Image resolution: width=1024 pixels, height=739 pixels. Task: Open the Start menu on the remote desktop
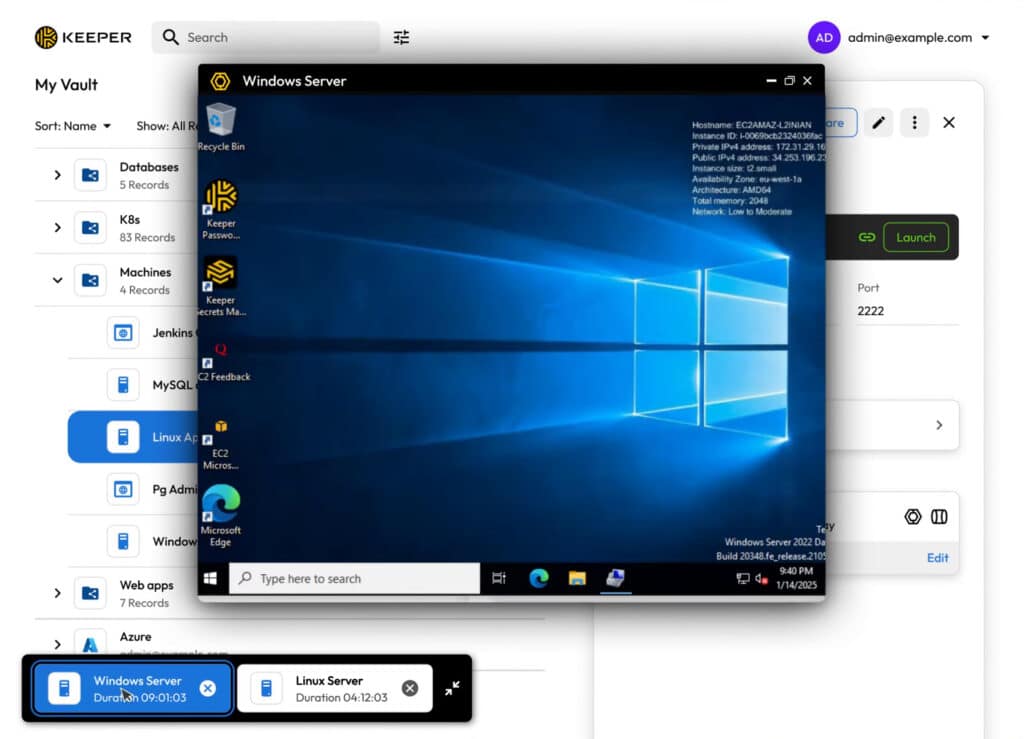click(x=211, y=578)
